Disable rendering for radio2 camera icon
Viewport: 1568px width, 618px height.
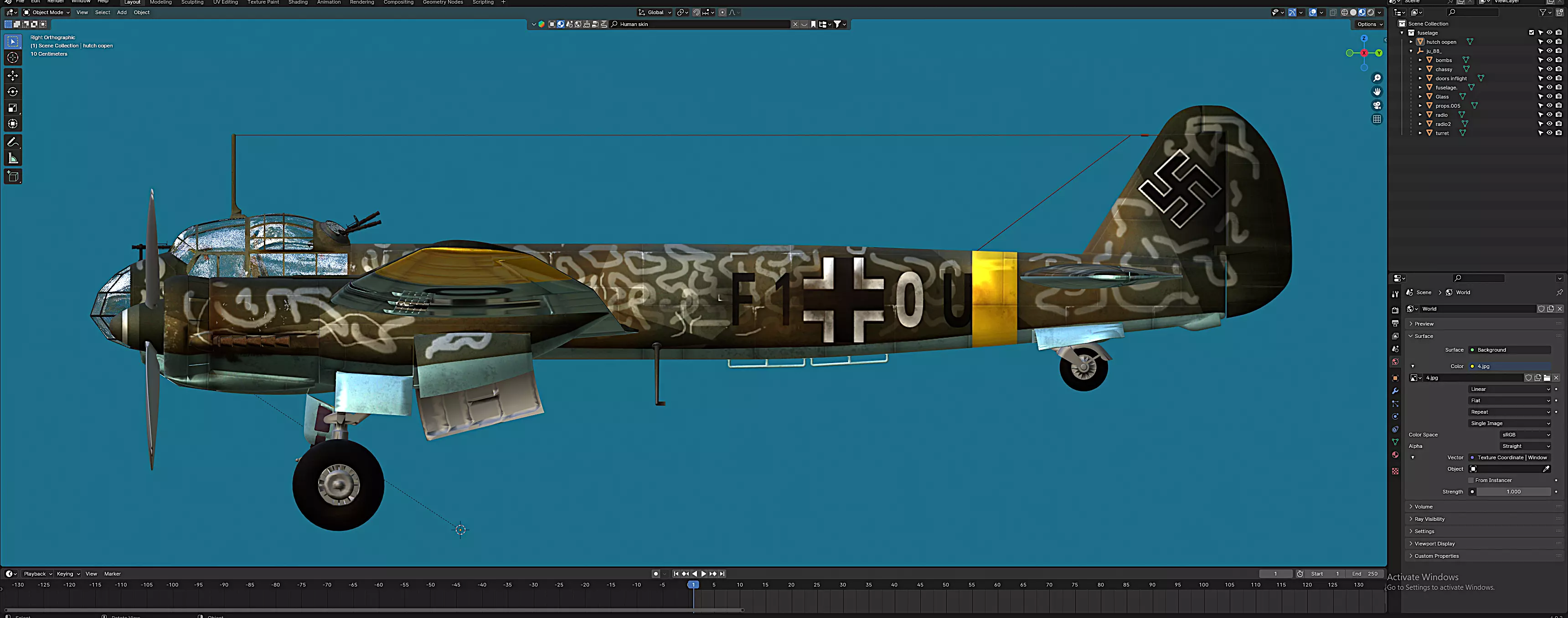click(1558, 124)
